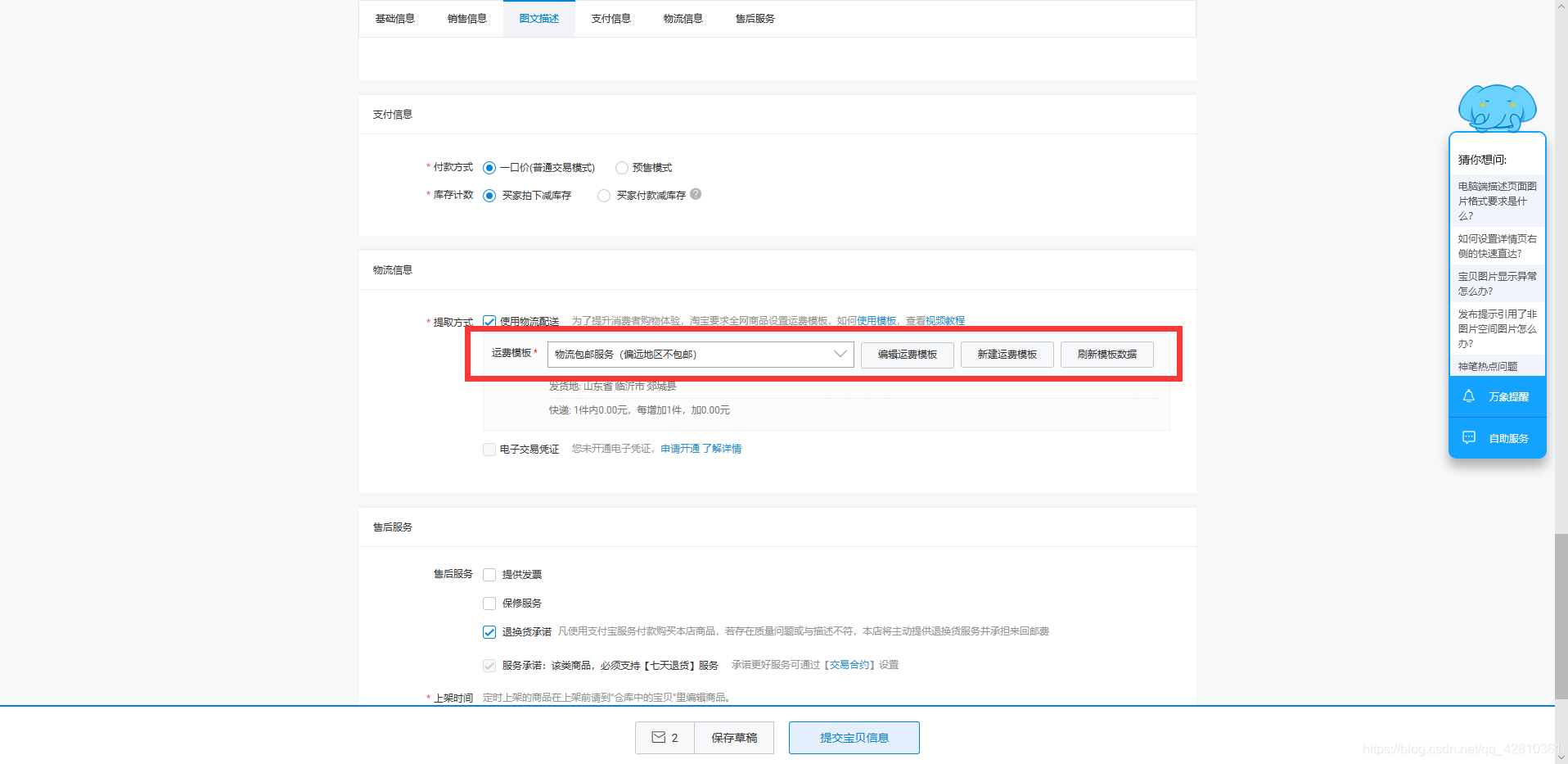Open question 如何设置详情页右侧的快速直达

pos(1497,246)
